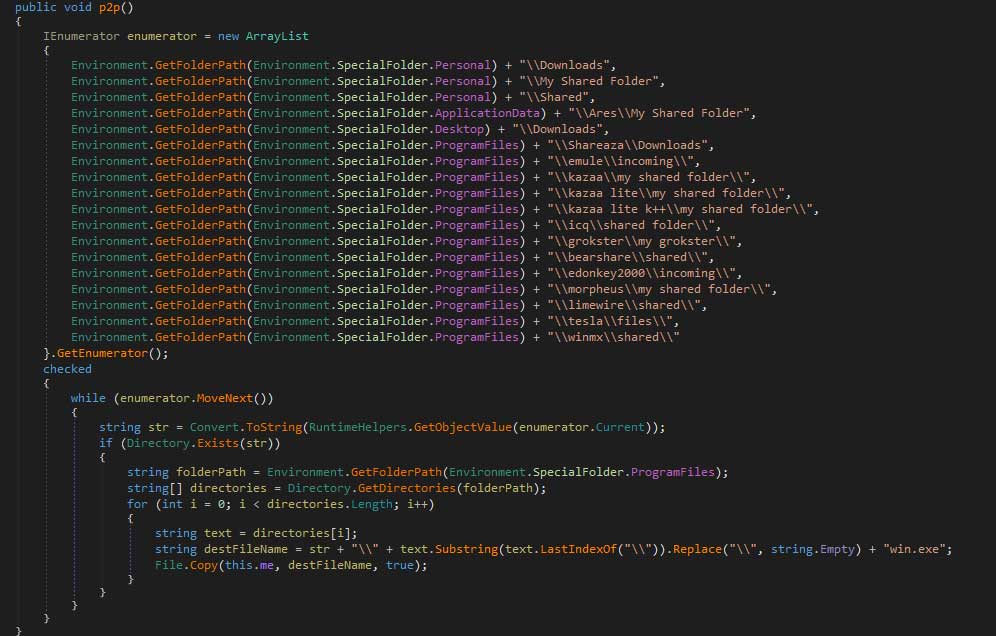
Task: Select the "\\kazaa lite\\my shared folder\\" string
Action: click(x=666, y=193)
